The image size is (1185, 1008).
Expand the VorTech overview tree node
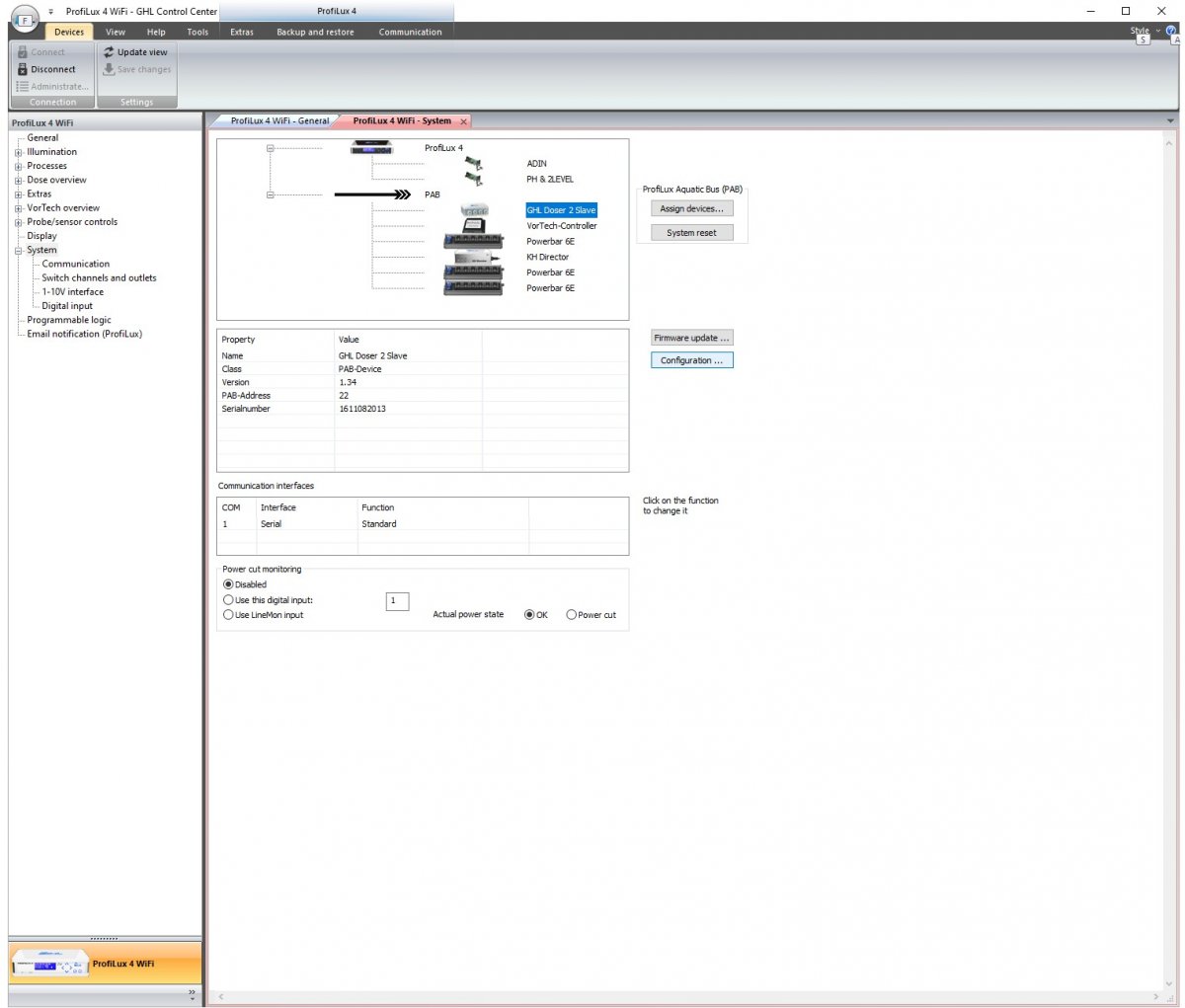coord(18,208)
